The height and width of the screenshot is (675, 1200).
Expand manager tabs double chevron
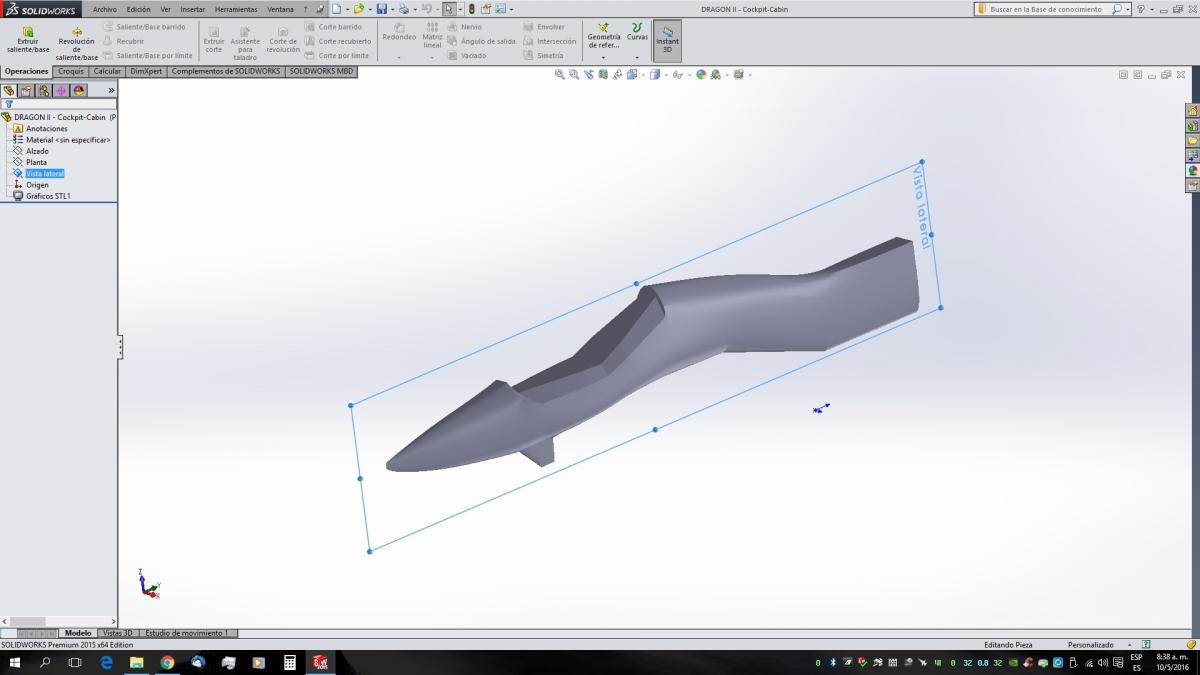(x=111, y=90)
